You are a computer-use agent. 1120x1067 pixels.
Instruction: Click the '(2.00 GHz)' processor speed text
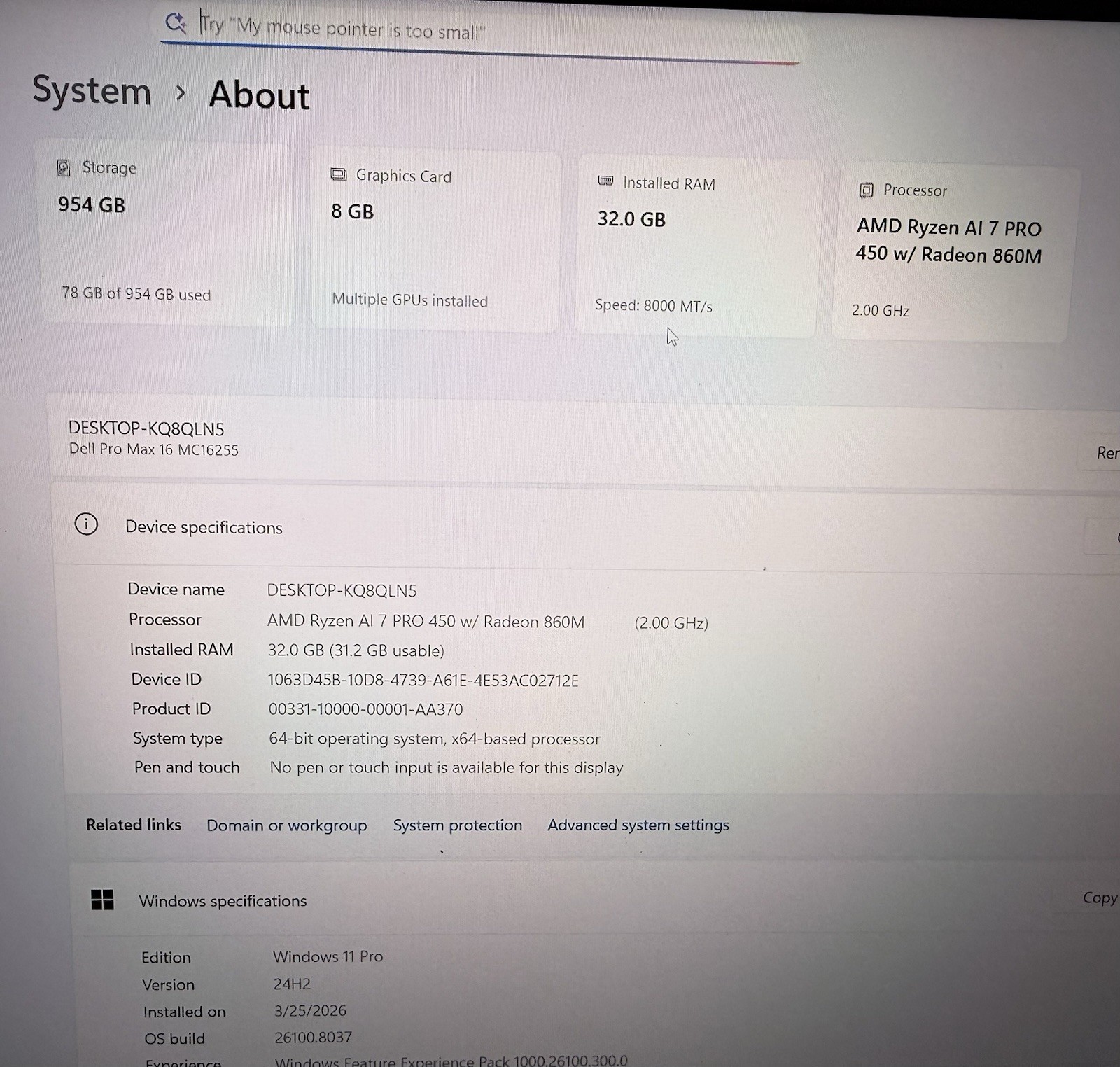pyautogui.click(x=671, y=623)
